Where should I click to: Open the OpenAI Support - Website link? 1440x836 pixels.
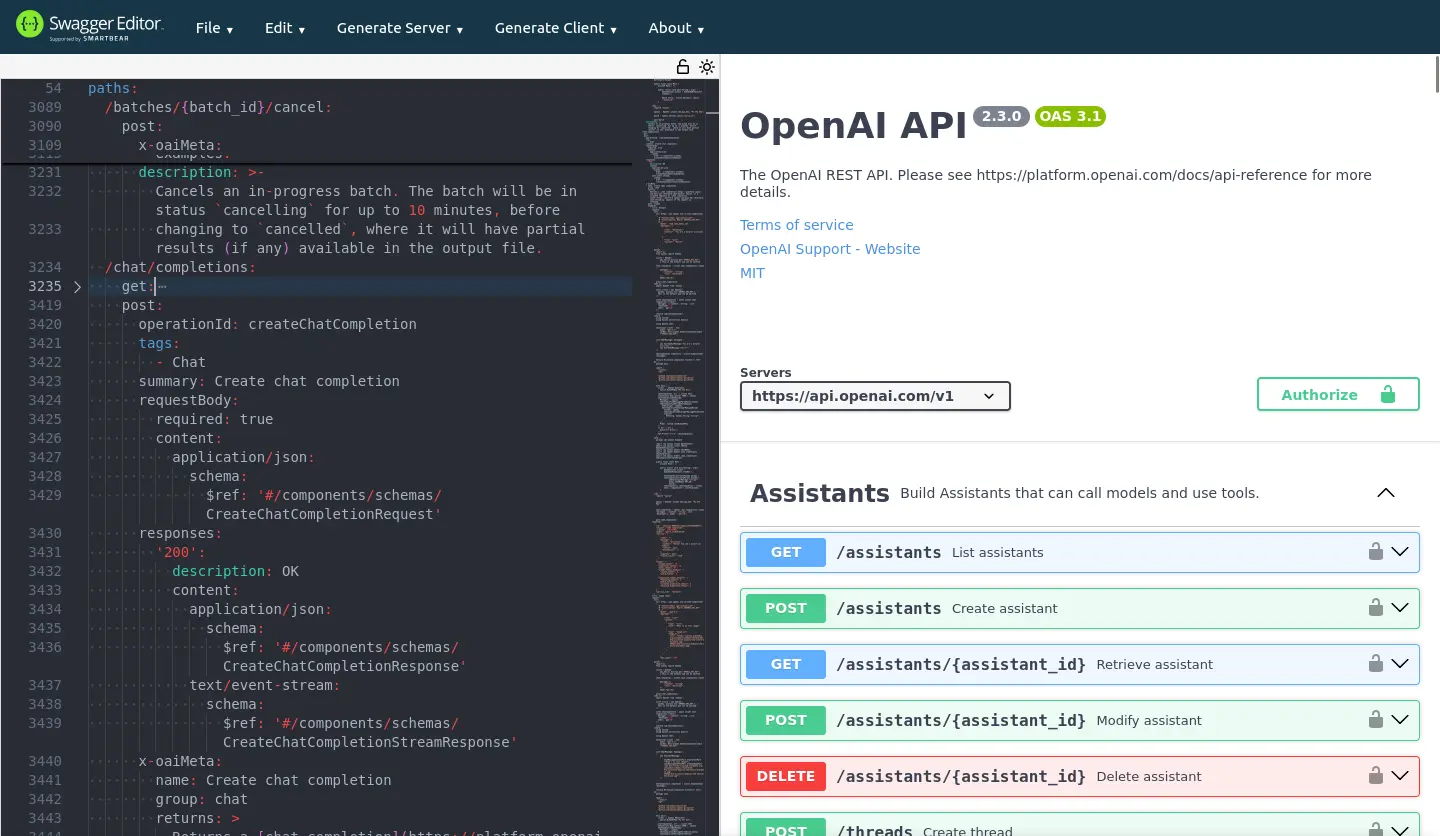point(829,249)
